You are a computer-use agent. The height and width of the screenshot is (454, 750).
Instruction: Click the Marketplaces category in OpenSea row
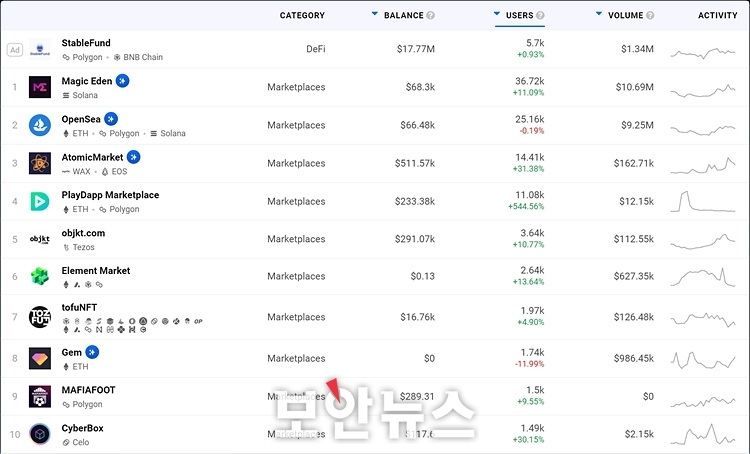(x=296, y=125)
